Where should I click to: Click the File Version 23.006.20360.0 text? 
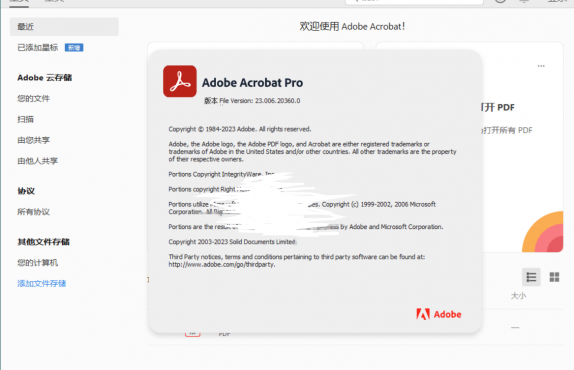click(x=252, y=101)
